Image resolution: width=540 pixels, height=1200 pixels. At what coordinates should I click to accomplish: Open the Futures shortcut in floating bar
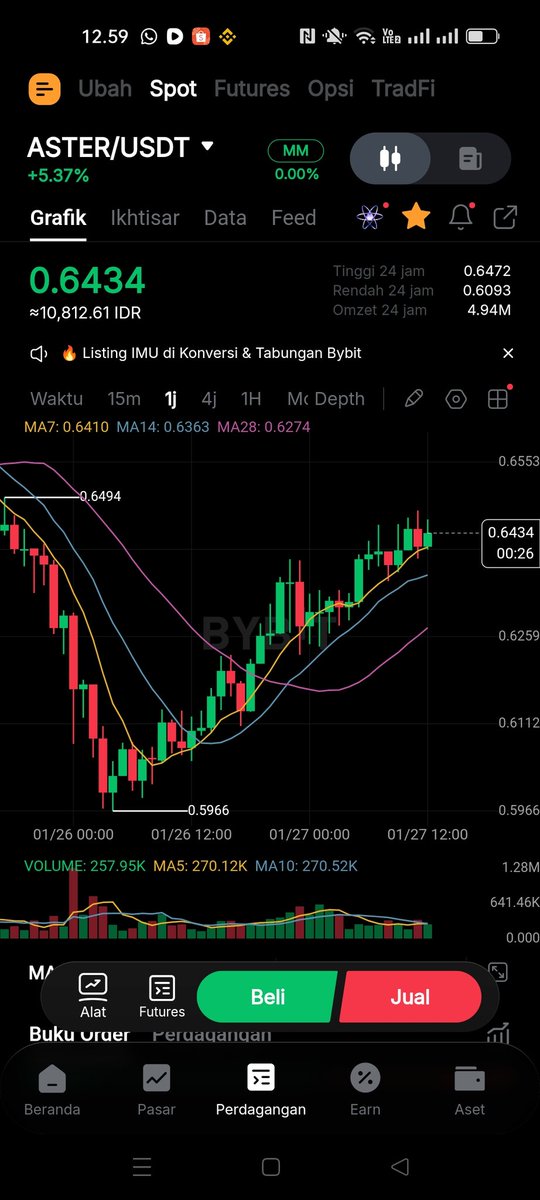tap(162, 997)
